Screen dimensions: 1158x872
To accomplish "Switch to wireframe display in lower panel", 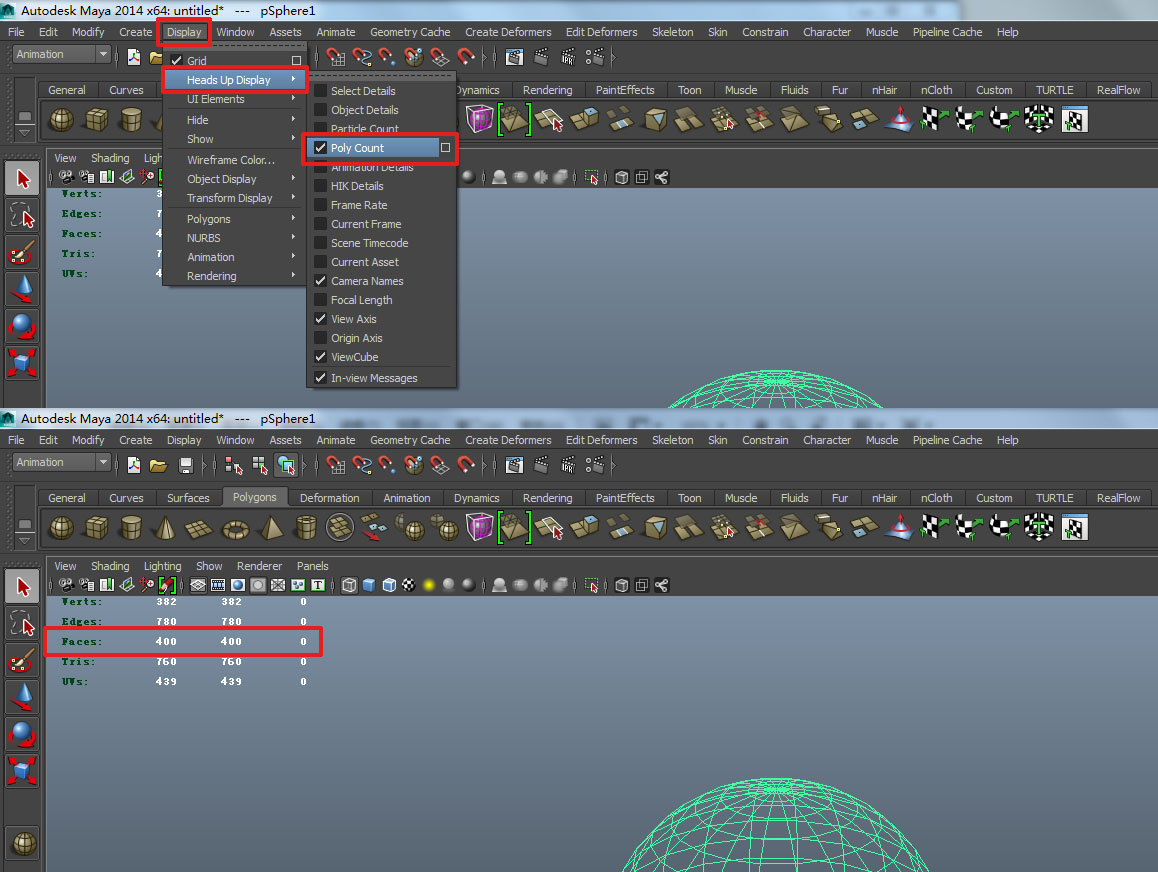I will [349, 586].
